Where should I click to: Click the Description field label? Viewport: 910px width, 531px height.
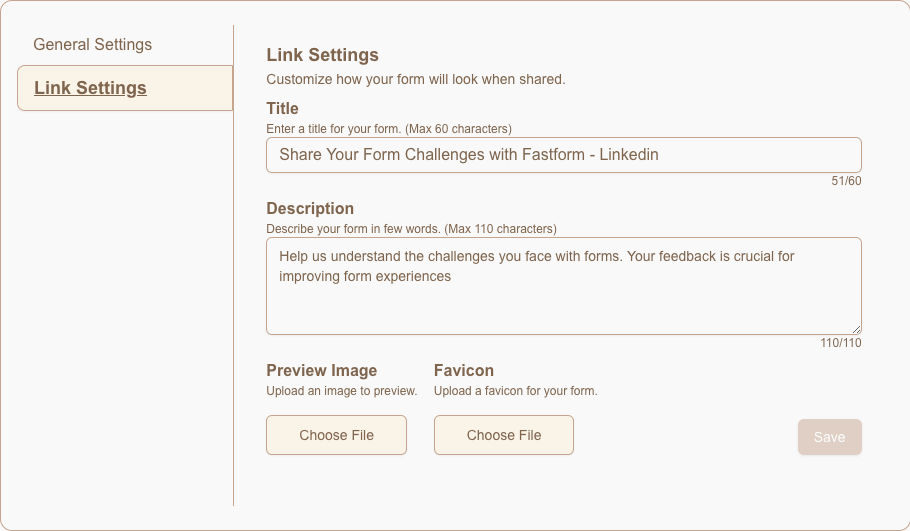(x=310, y=208)
